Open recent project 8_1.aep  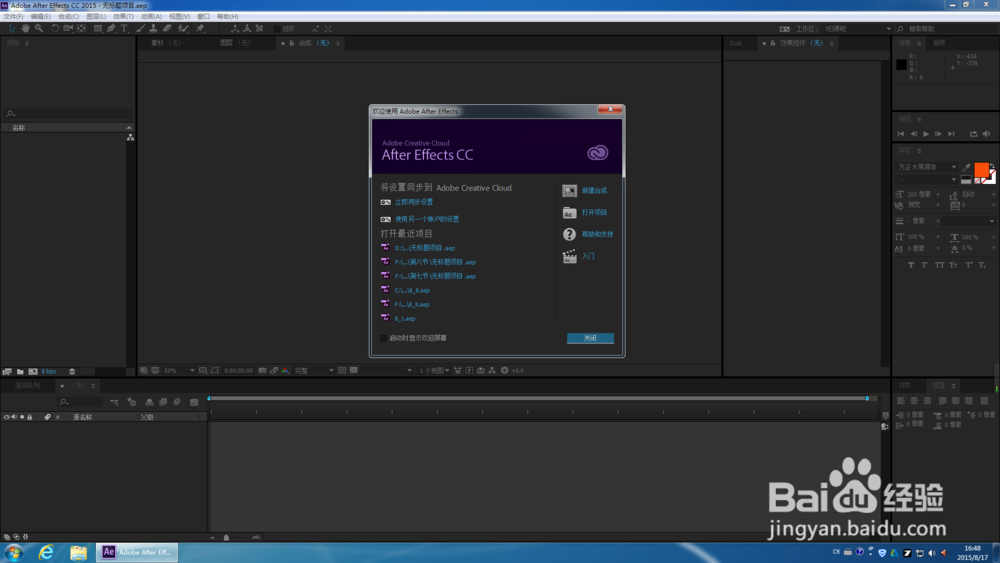click(405, 319)
